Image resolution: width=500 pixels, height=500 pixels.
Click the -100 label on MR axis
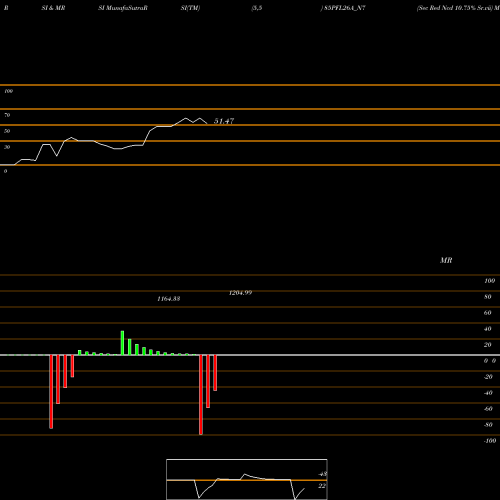pyautogui.click(x=490, y=441)
